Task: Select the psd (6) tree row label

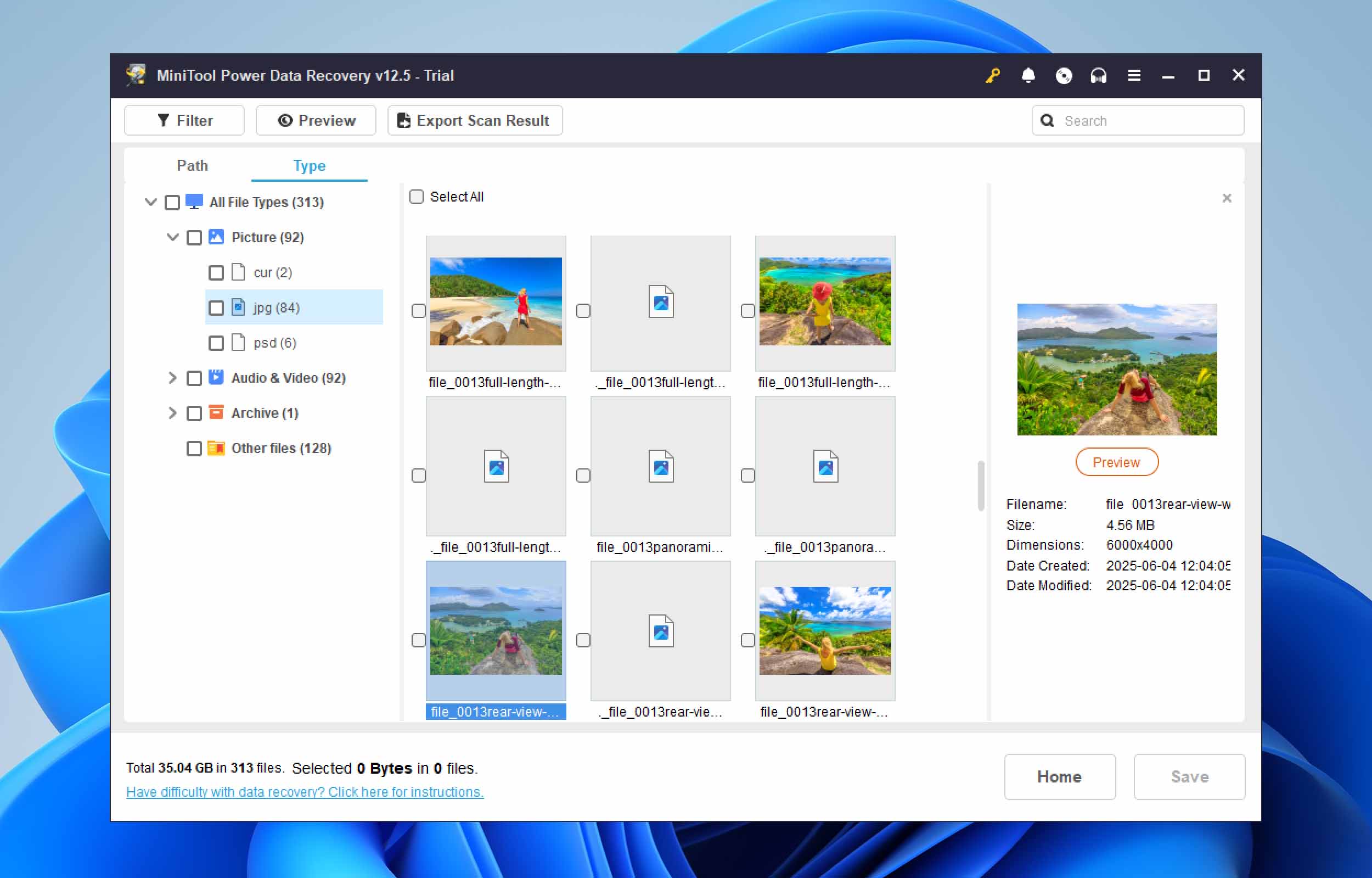Action: click(275, 343)
